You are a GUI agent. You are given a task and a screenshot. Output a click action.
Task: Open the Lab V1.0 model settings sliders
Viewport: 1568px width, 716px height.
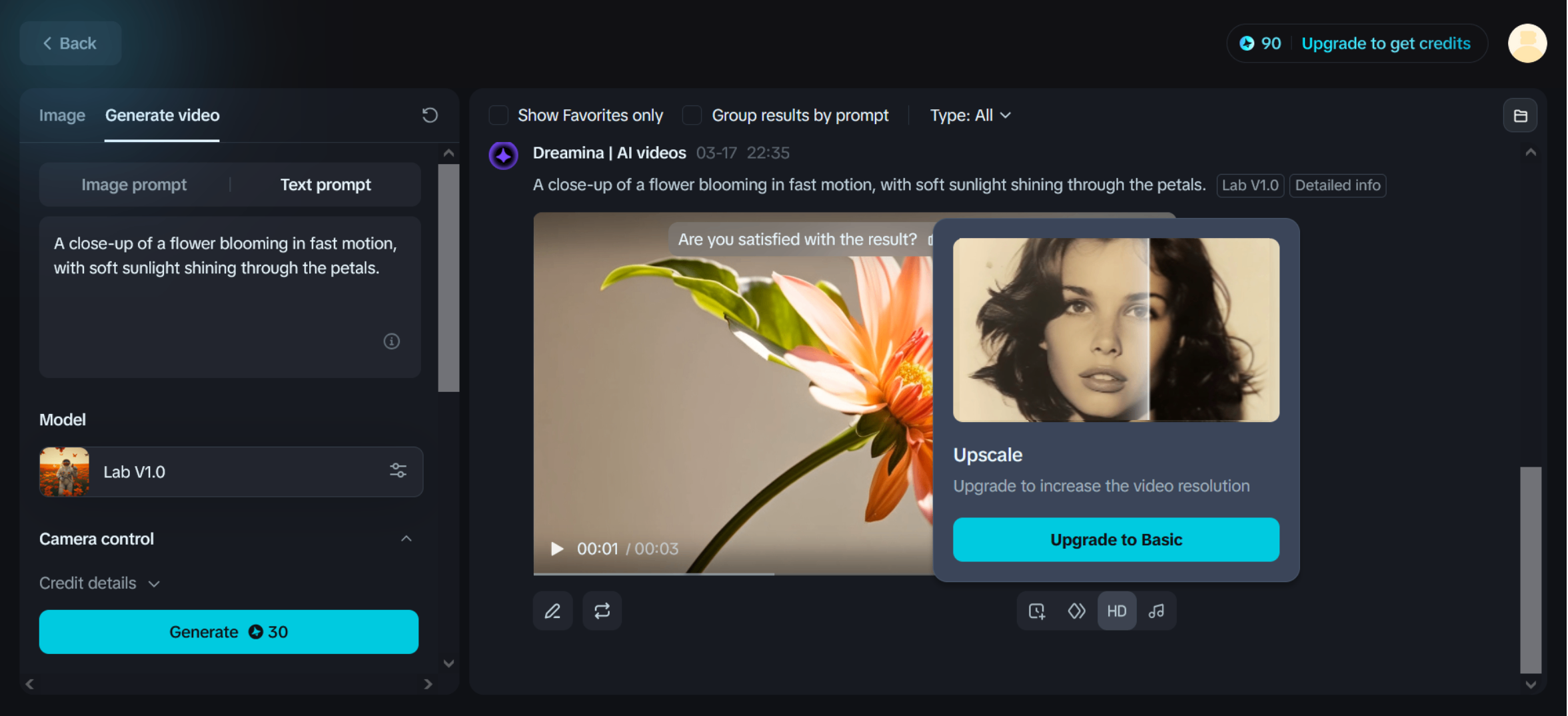tap(398, 471)
